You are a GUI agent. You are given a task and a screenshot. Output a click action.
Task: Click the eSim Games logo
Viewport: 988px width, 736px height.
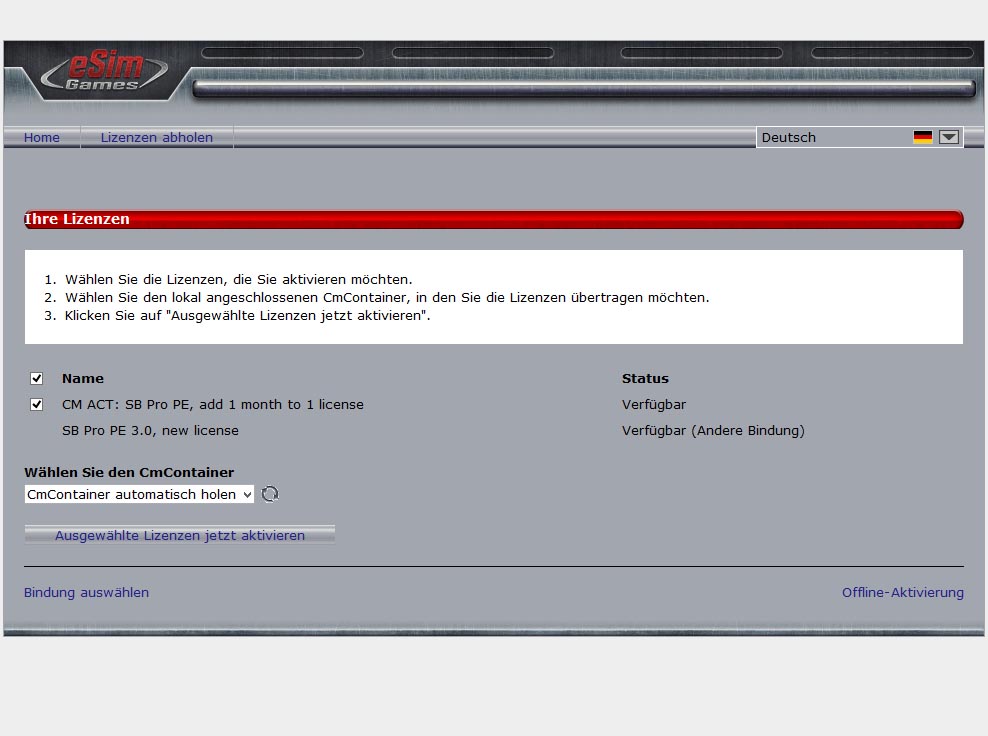tap(104, 71)
